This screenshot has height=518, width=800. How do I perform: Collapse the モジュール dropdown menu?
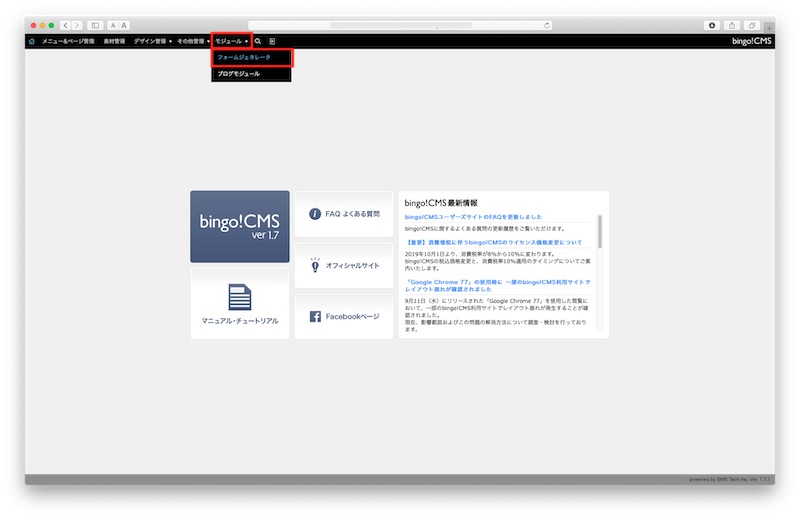pyautogui.click(x=231, y=41)
